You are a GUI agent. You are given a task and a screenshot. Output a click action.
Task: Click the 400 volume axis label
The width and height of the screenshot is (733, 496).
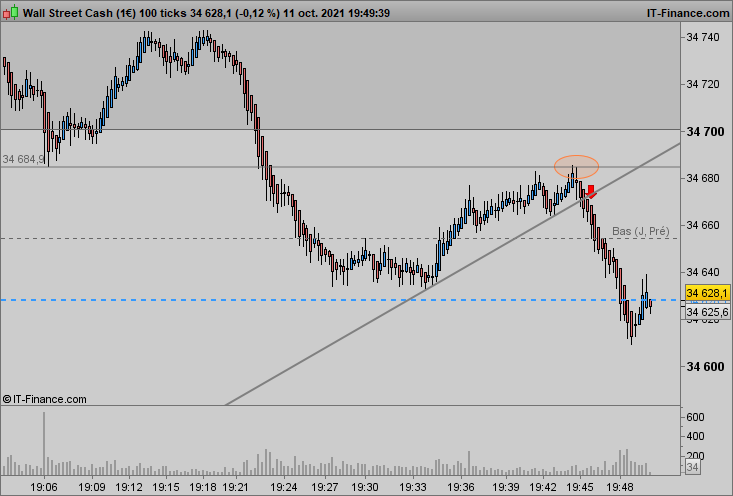coord(695,436)
